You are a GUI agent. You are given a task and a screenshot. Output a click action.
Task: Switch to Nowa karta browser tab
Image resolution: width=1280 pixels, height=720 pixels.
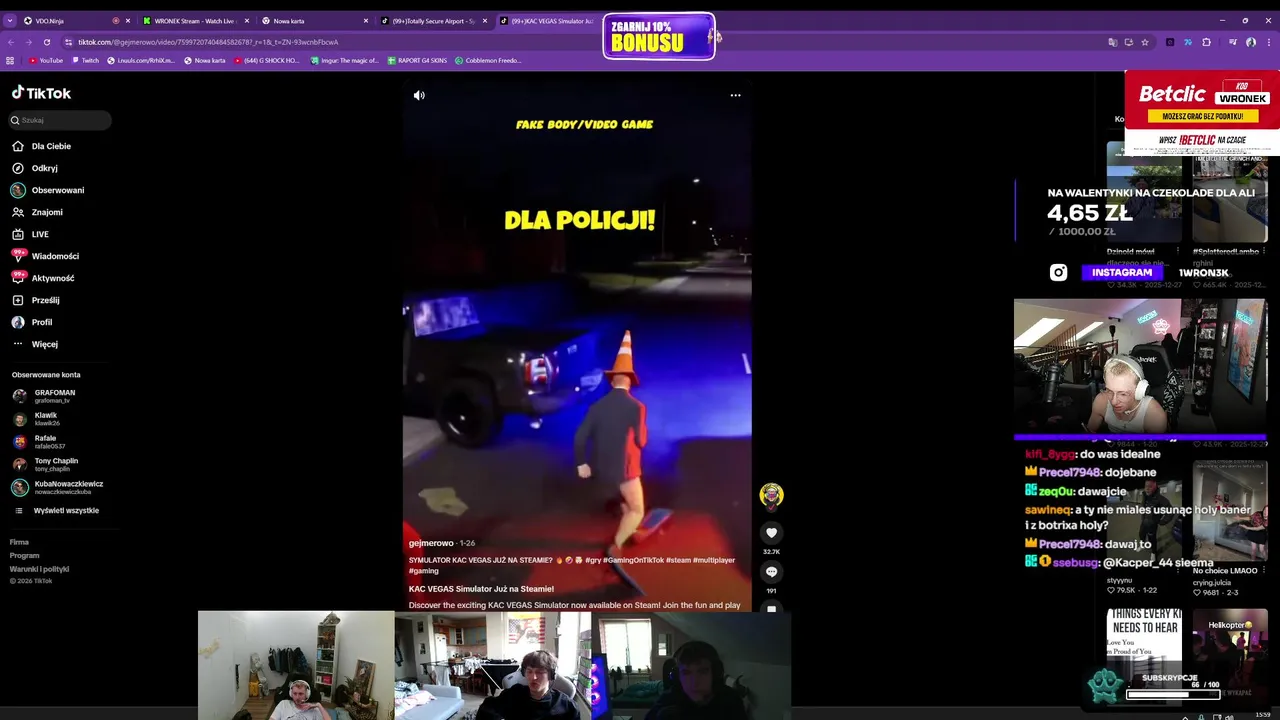point(314,21)
